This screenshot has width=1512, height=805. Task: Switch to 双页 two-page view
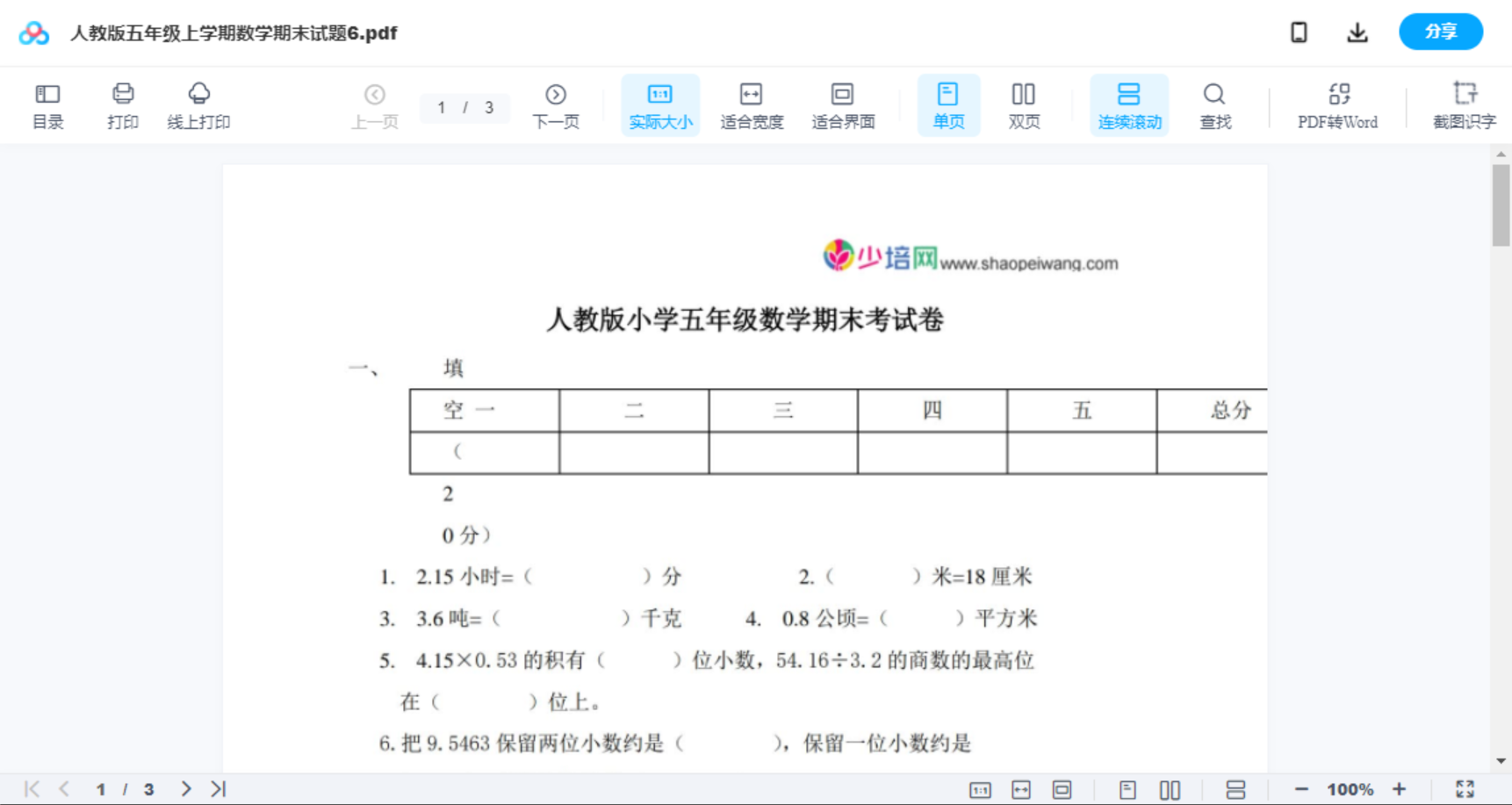[1024, 105]
